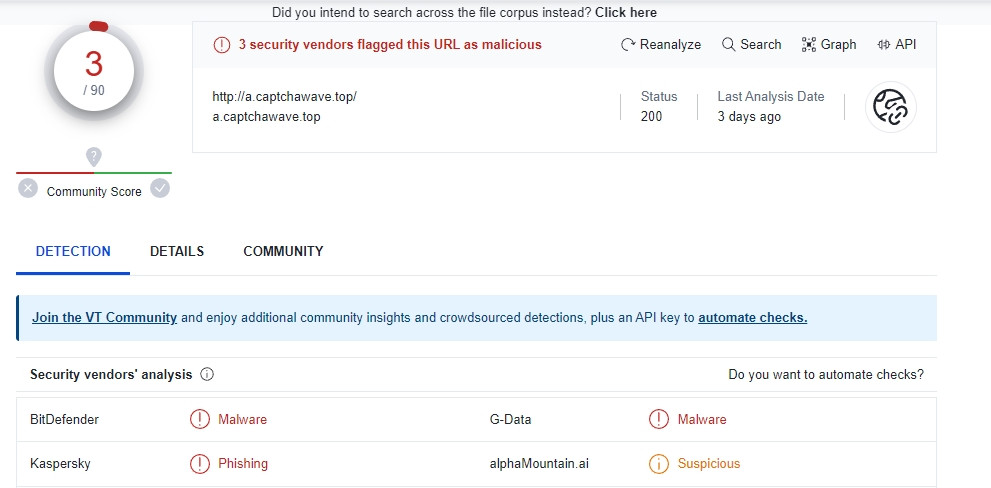Image resolution: width=991 pixels, height=488 pixels.
Task: Click the 3/90 detection score gauge
Action: pyautogui.click(x=94, y=70)
